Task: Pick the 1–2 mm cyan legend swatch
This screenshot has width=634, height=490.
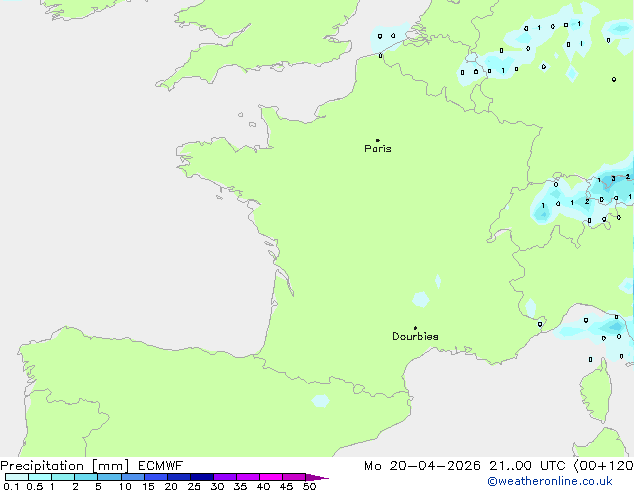Action: [x=63, y=477]
